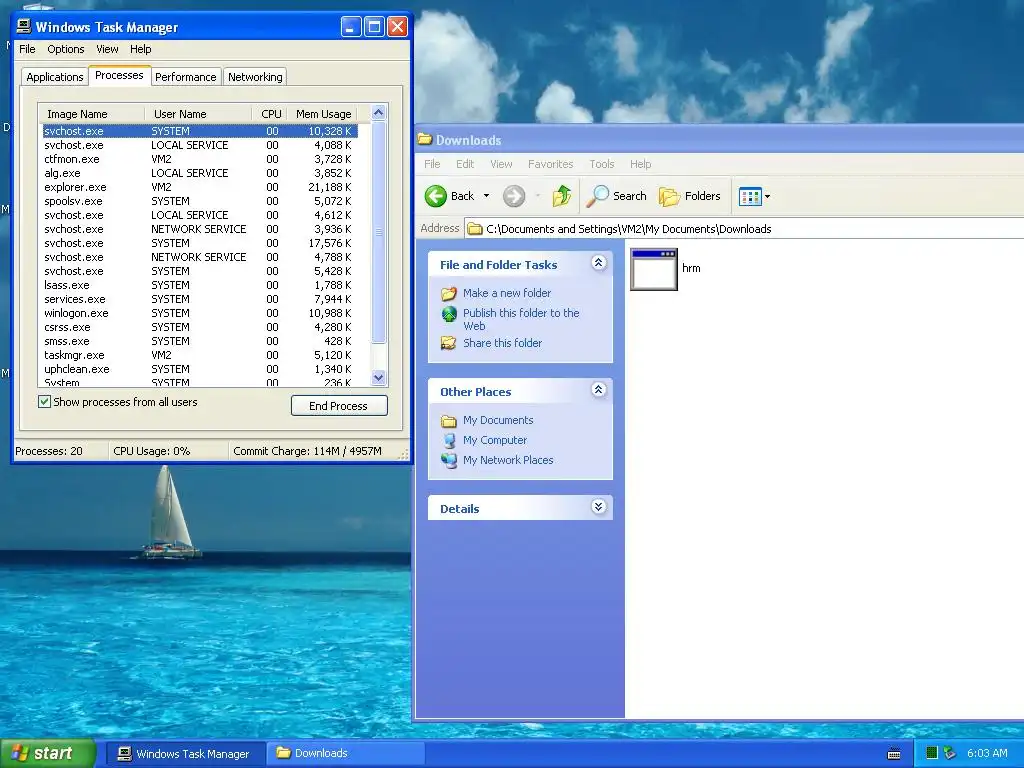Switch to the Performance tab
The image size is (1024, 768).
tap(185, 77)
